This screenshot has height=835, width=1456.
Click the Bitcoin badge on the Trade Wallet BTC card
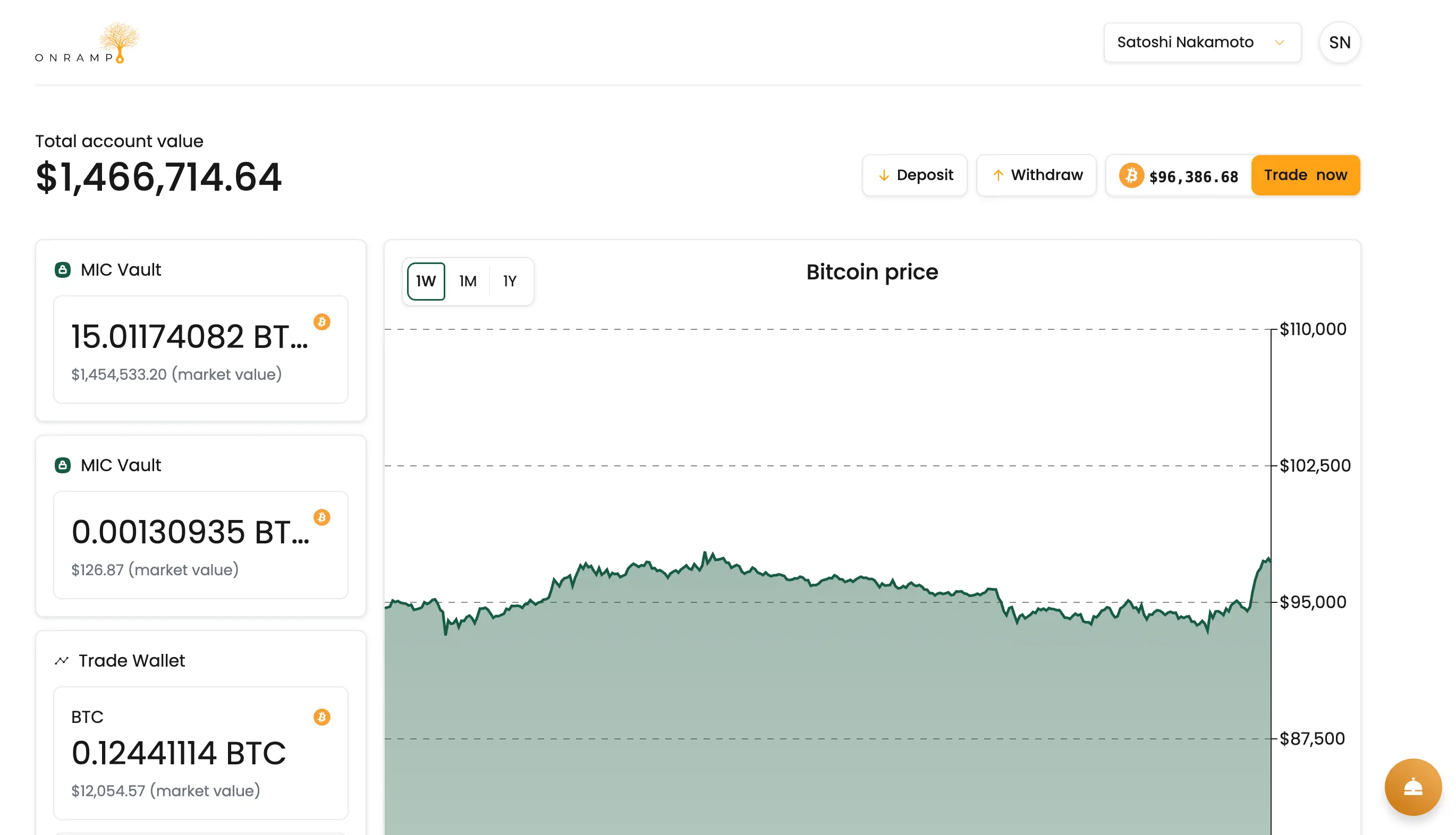point(322,717)
